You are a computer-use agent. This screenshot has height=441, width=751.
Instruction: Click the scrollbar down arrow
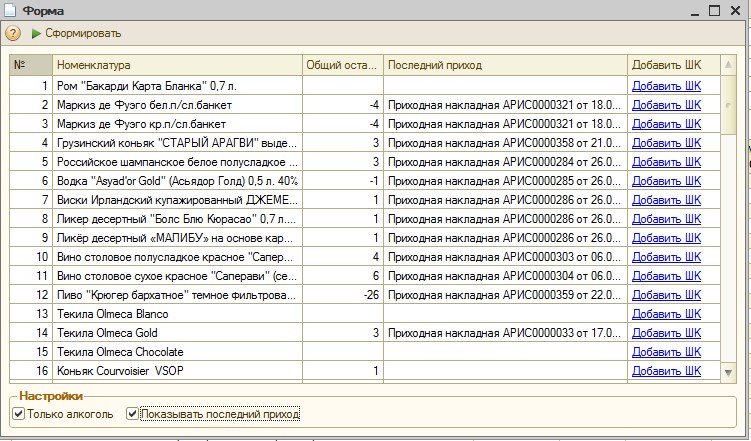click(x=728, y=372)
